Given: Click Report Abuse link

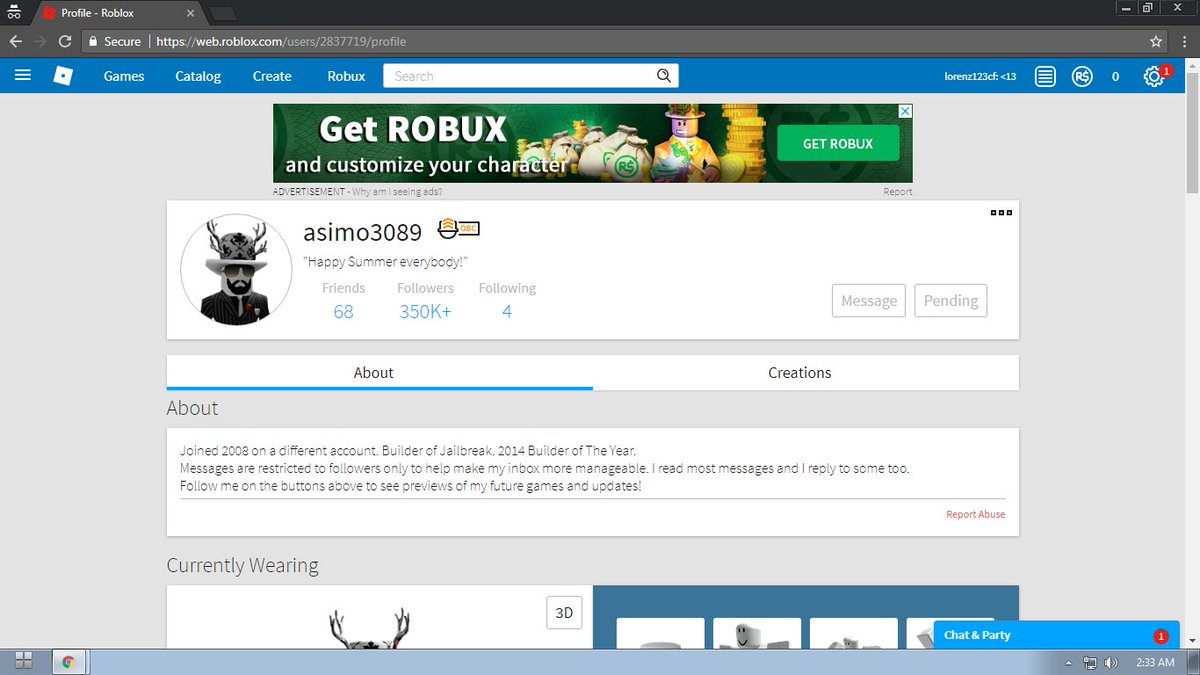Looking at the screenshot, I should (x=976, y=514).
